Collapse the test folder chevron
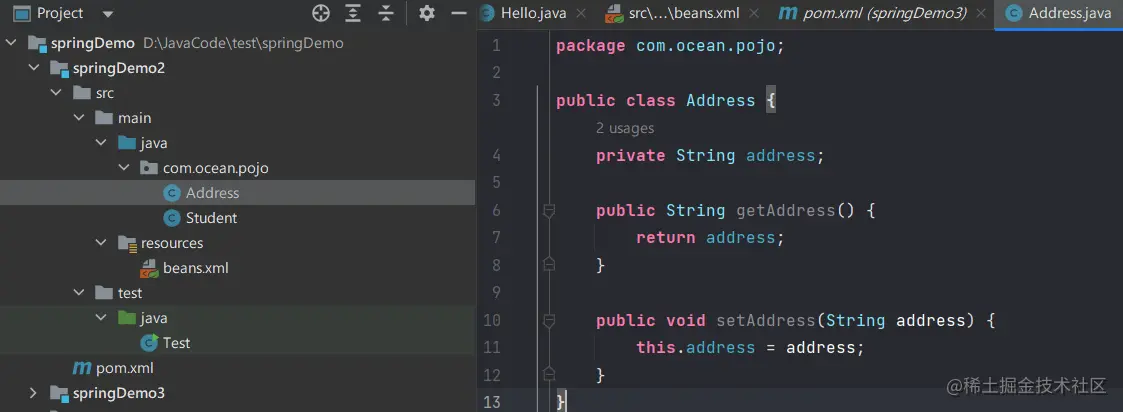This screenshot has height=412, width=1123. (x=79, y=293)
